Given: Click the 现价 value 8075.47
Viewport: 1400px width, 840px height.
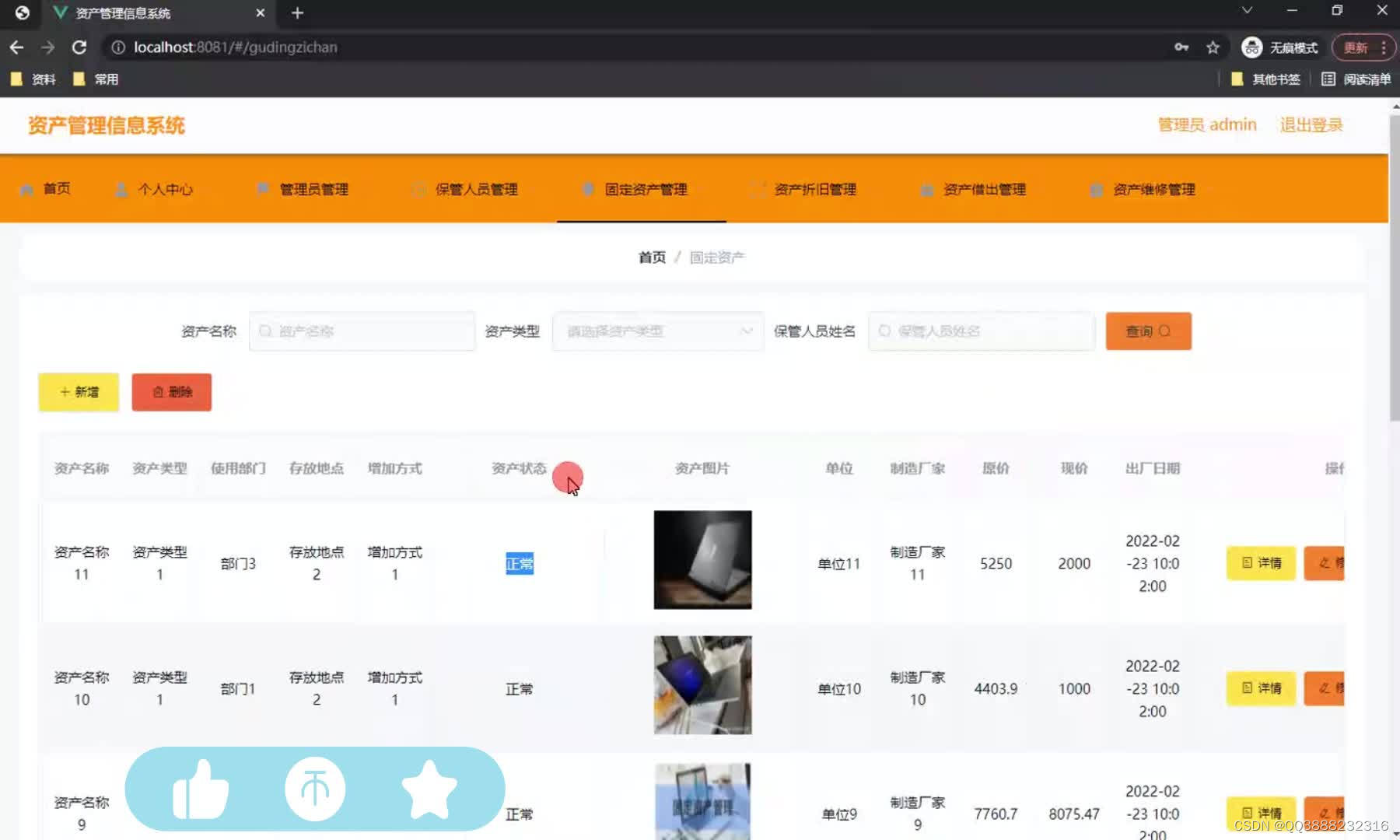Looking at the screenshot, I should click(x=1074, y=814).
